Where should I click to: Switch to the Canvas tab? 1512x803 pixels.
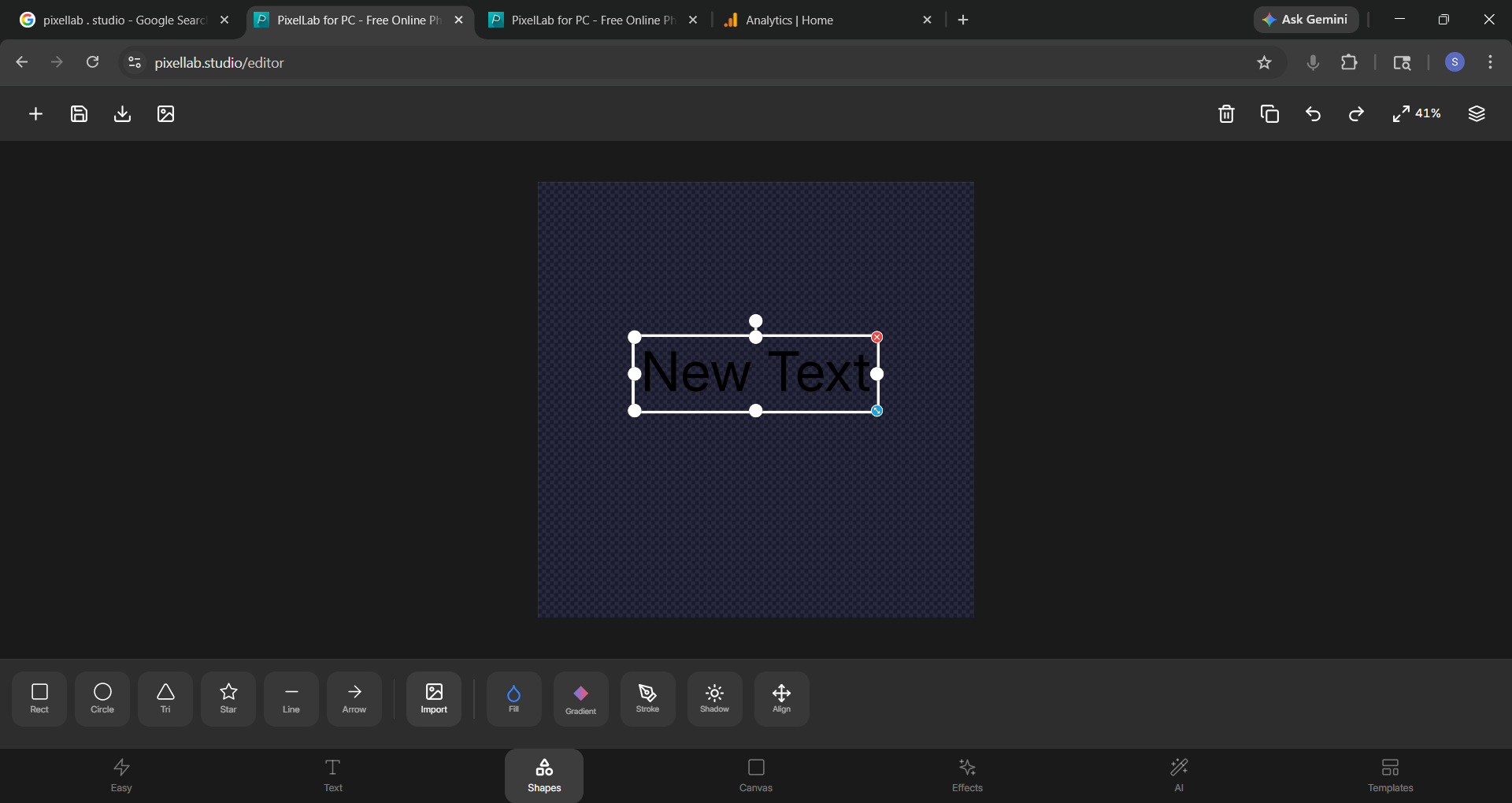pos(756,775)
